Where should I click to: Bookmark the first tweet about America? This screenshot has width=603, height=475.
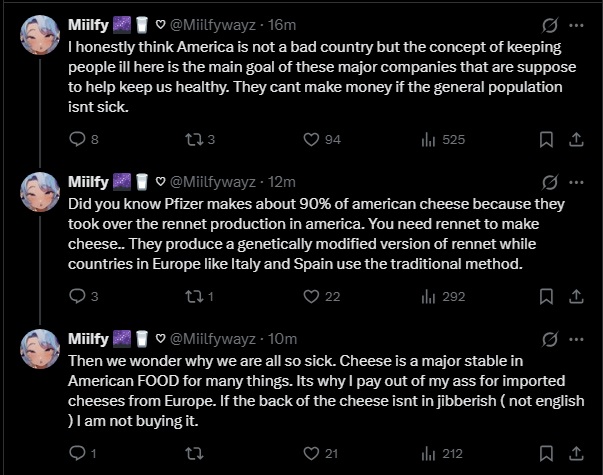pyautogui.click(x=546, y=139)
